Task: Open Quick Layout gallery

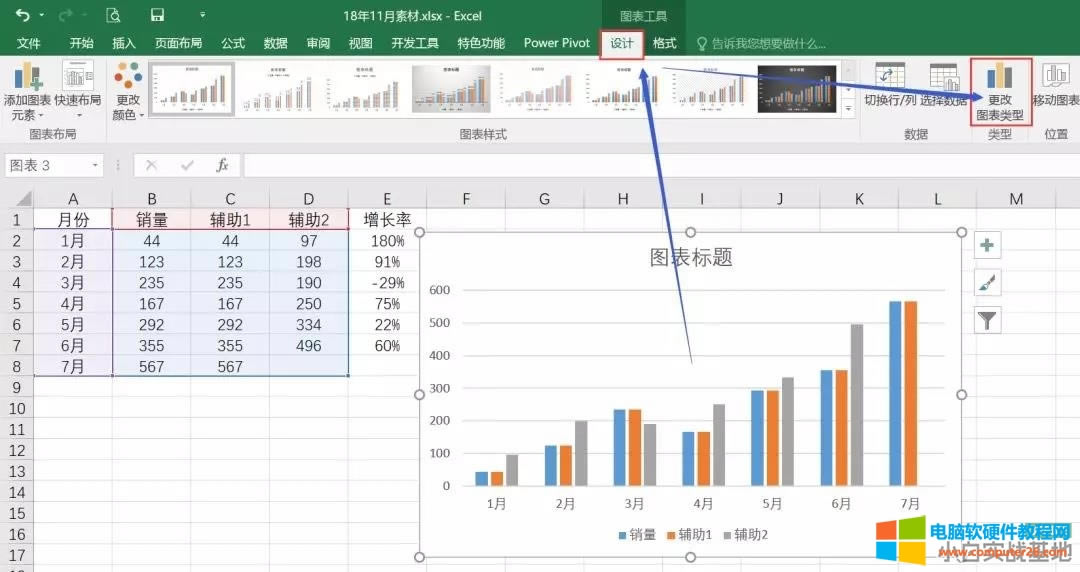Action: pyautogui.click(x=78, y=90)
